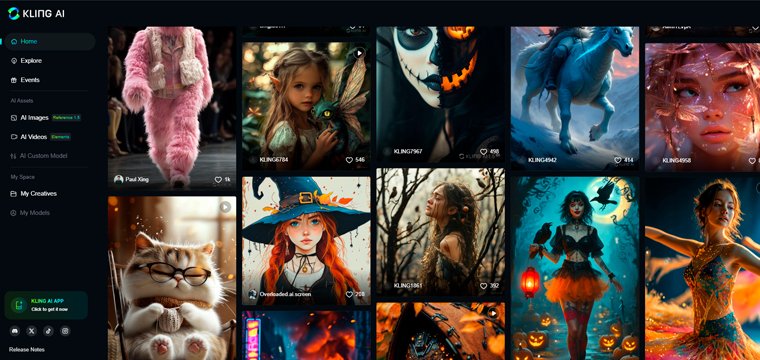This screenshot has width=760, height=360.
Task: Click the Kling AI logo
Action: (36, 14)
